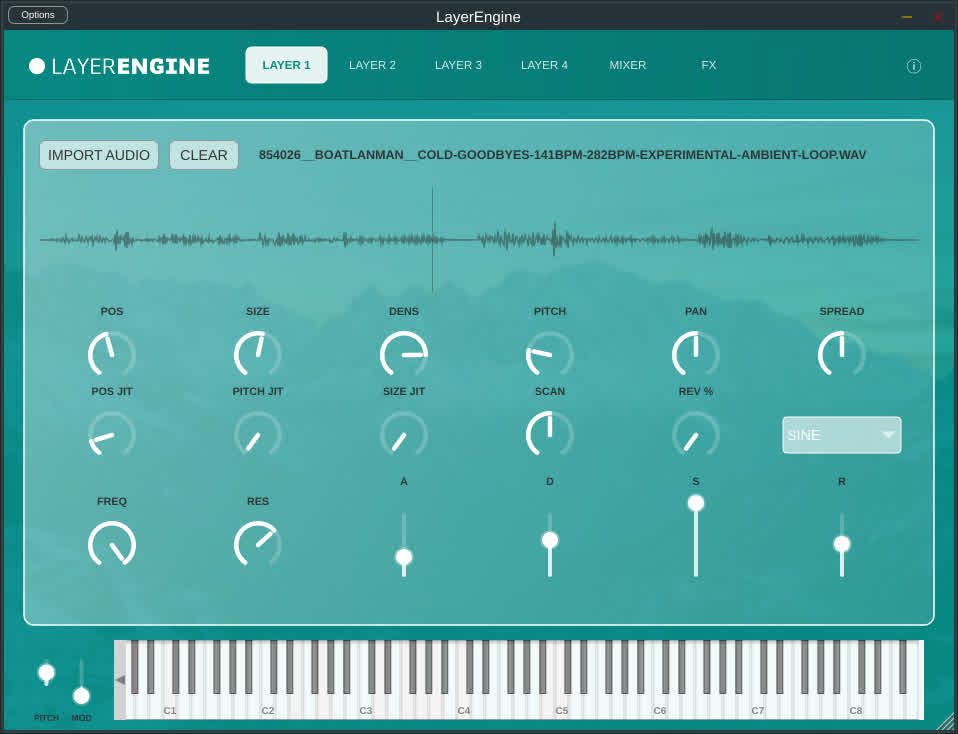The width and height of the screenshot is (958, 734).
Task: Click the keyboard octave-down arrow
Action: click(x=120, y=680)
